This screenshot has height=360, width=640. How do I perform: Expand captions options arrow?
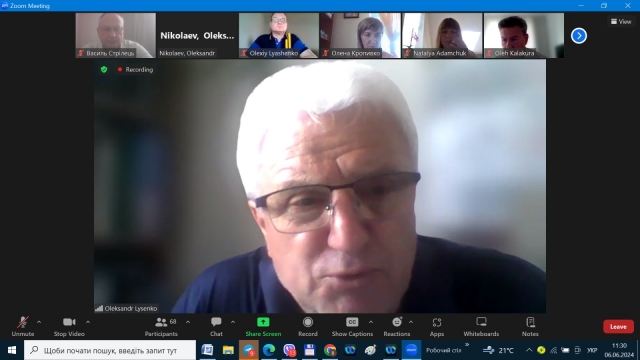(x=371, y=322)
